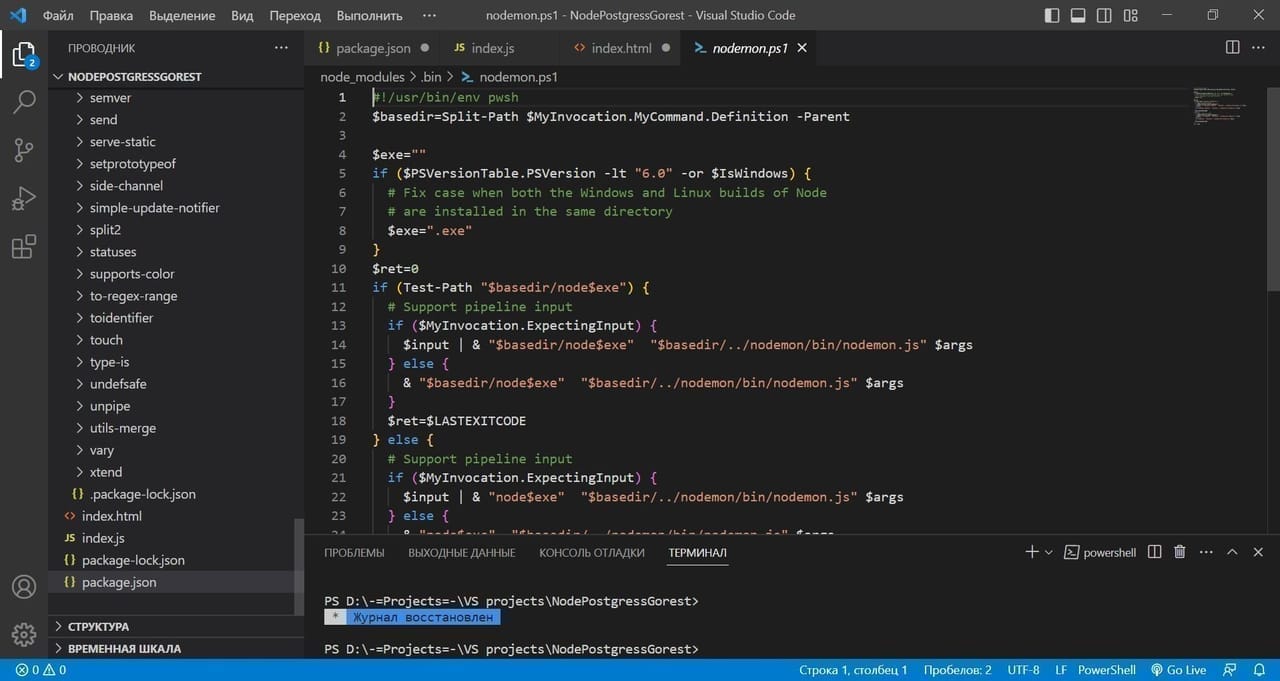Expand the semver folder
Viewport: 1280px width, 681px height.
[110, 98]
